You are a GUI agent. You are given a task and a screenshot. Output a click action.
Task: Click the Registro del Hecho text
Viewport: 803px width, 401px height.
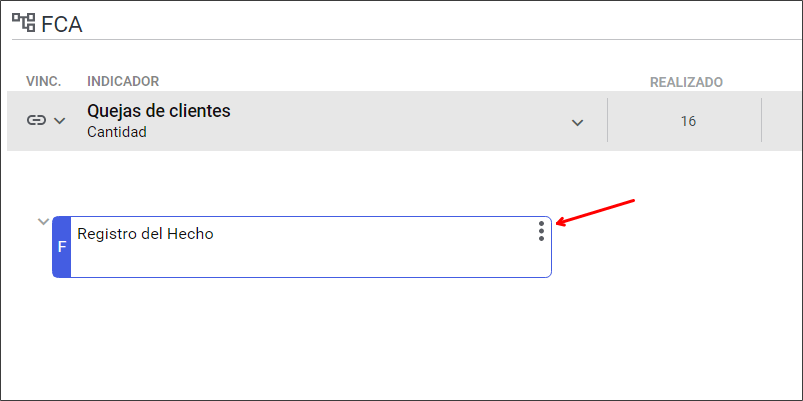(145, 234)
